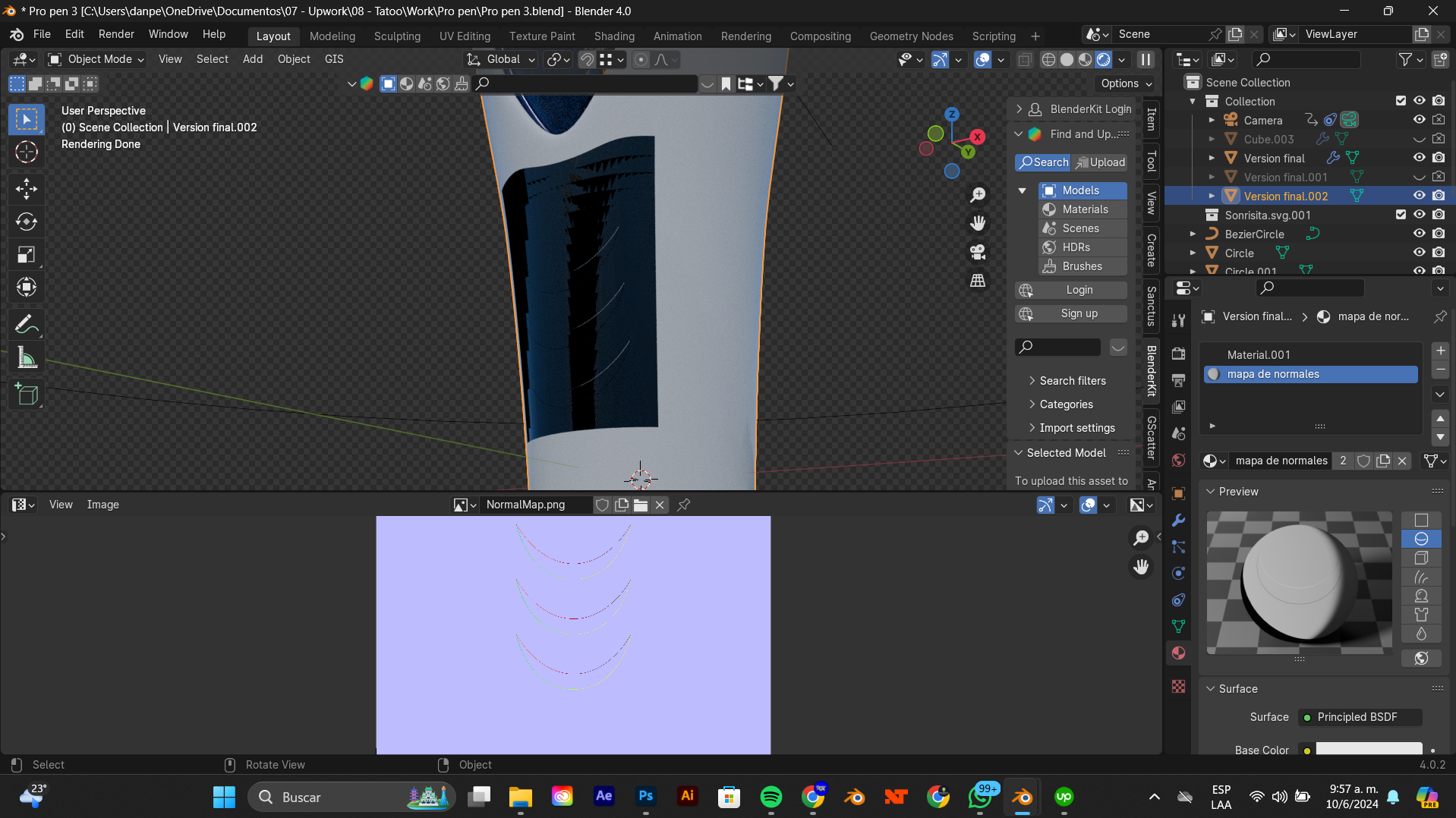Click the Sign up button

1070,313
